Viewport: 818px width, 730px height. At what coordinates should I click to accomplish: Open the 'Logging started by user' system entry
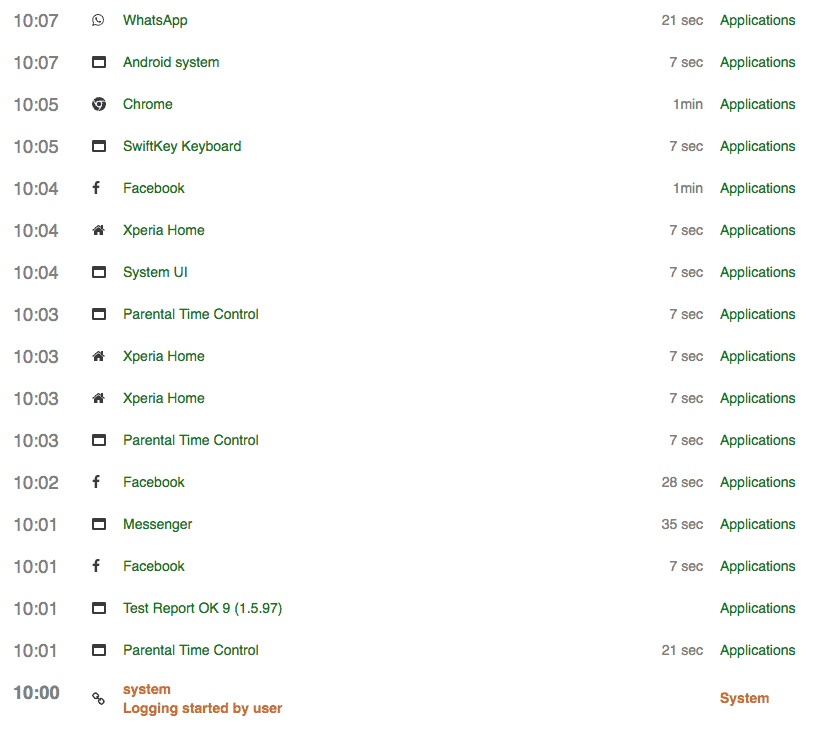coord(202,708)
